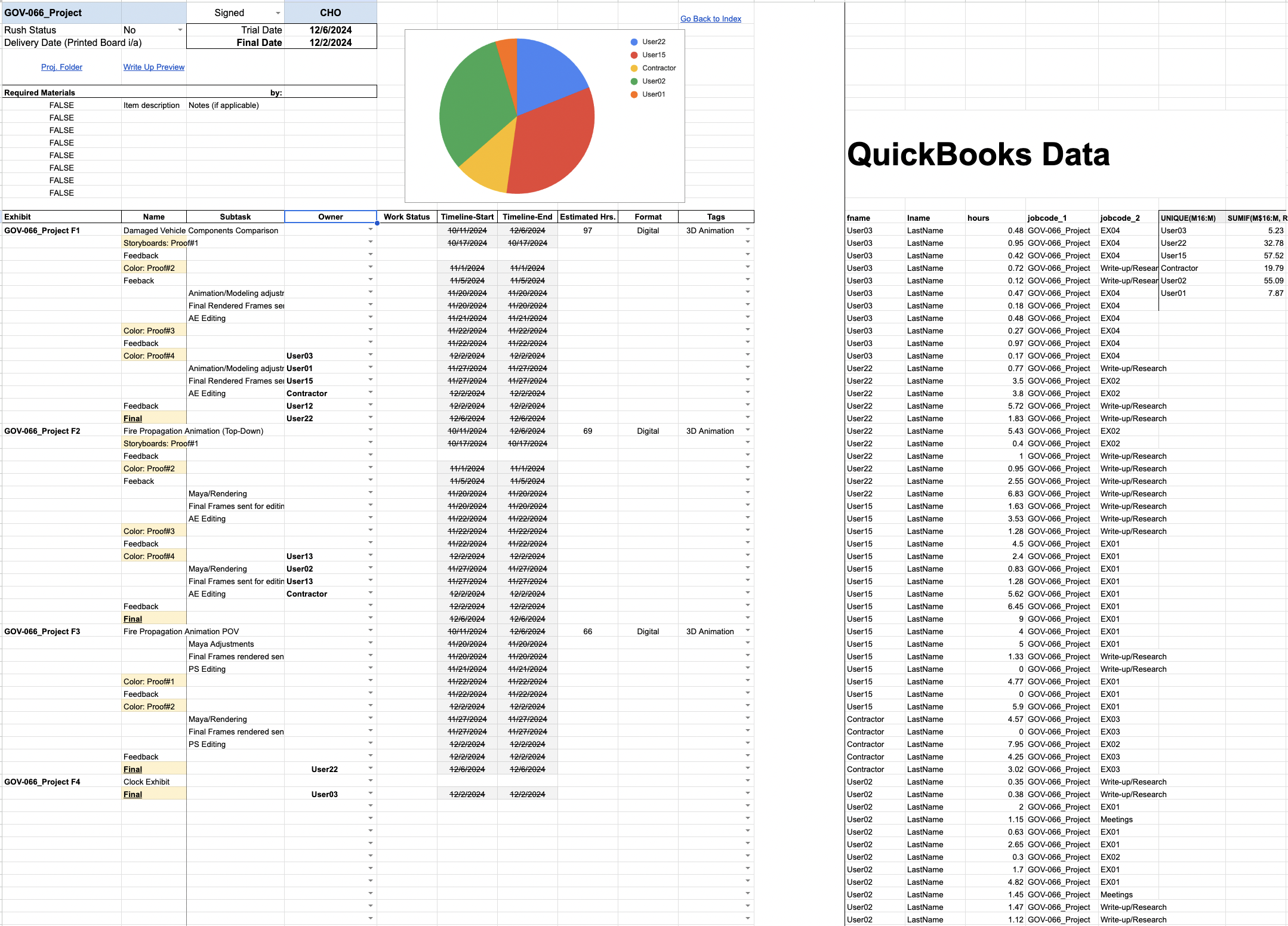Viewport: 1288px width, 926px height.
Task: Select the Work Status column header
Action: [x=407, y=217]
